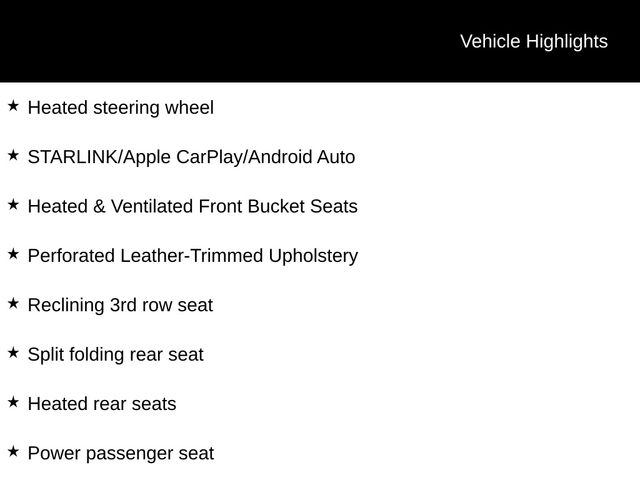
Task: Click the Reclining 3rd row seat item
Action: [x=120, y=305]
